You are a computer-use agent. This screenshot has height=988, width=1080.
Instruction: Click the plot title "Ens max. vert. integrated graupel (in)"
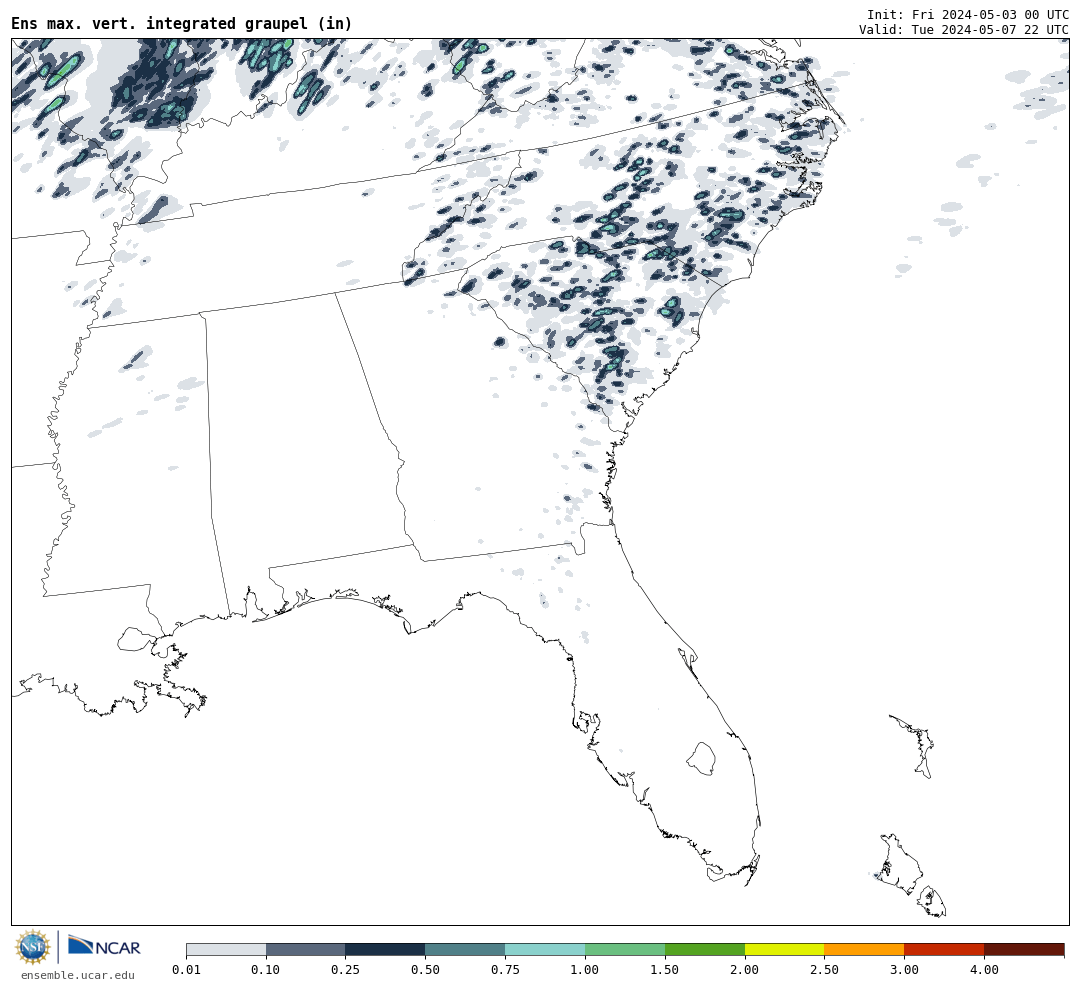tap(181, 23)
